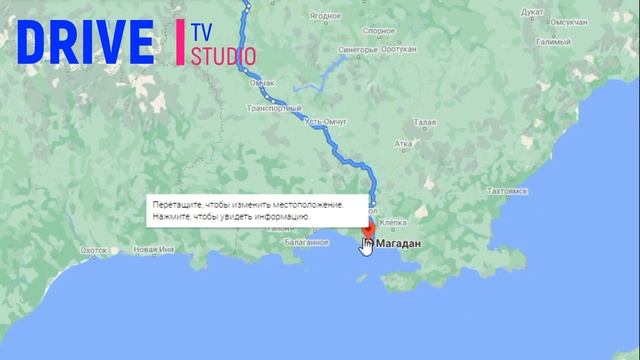640x360 pixels.
Task: Select the Омсукчан town label
Action: click(x=569, y=22)
